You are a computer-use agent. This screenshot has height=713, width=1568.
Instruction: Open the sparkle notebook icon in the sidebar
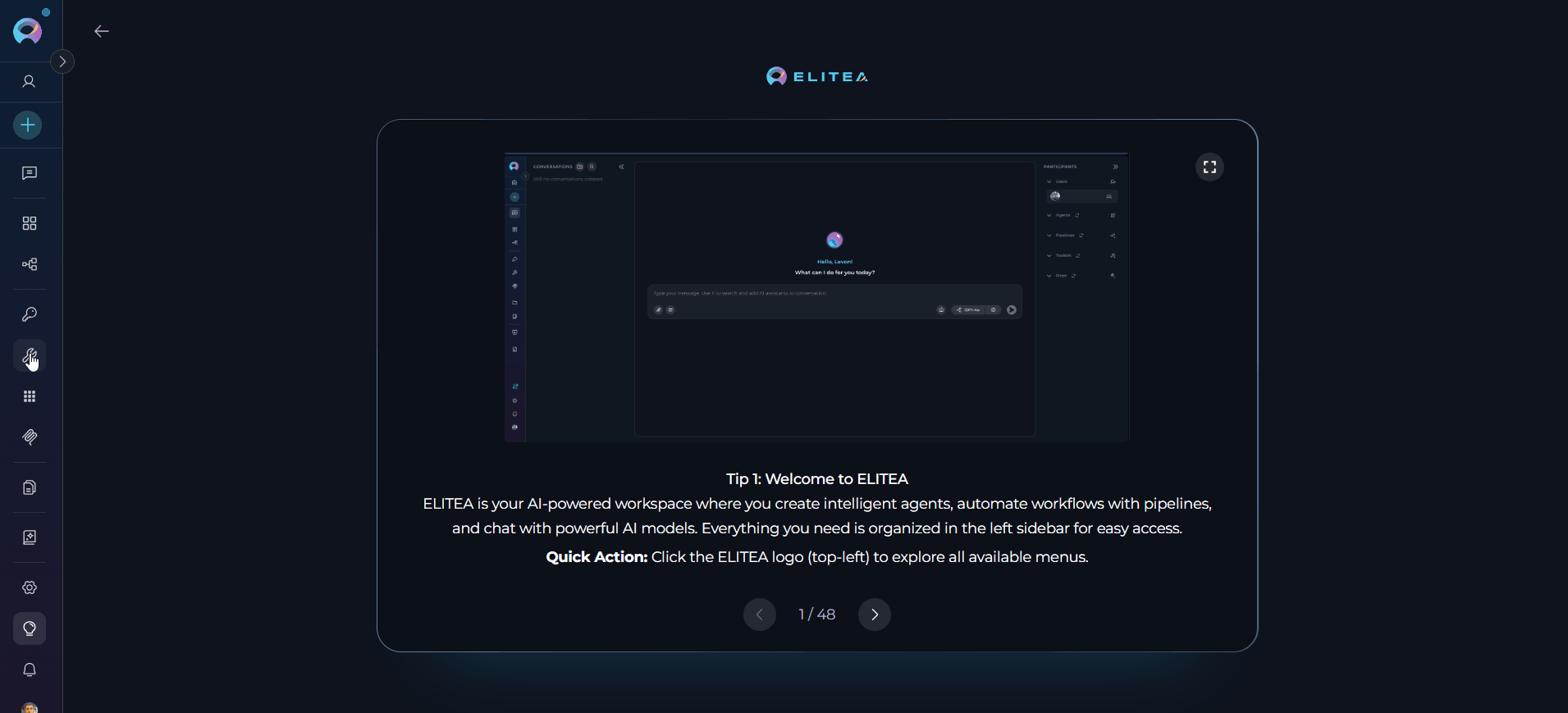coord(30,537)
